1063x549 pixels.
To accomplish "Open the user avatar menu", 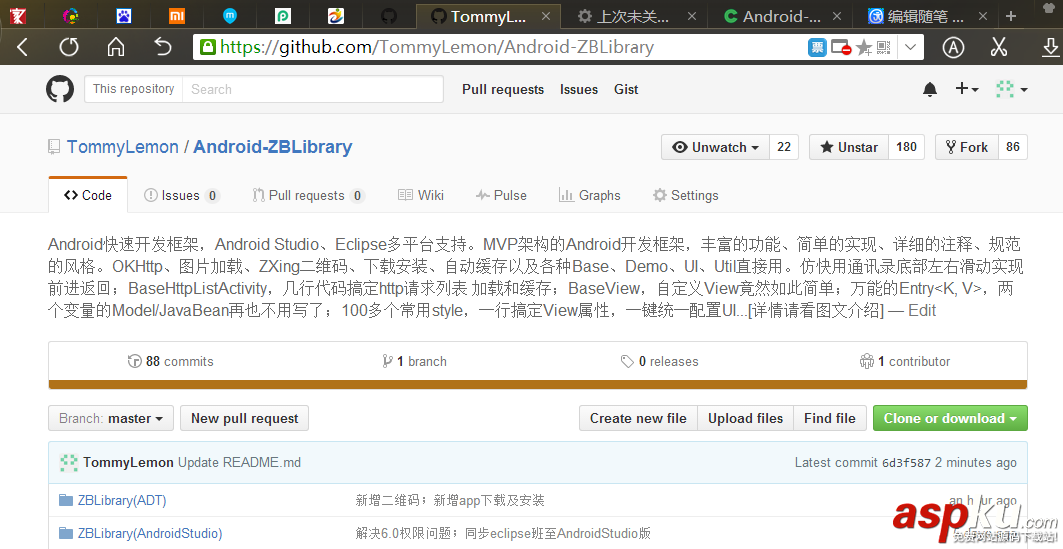I will (x=1011, y=89).
